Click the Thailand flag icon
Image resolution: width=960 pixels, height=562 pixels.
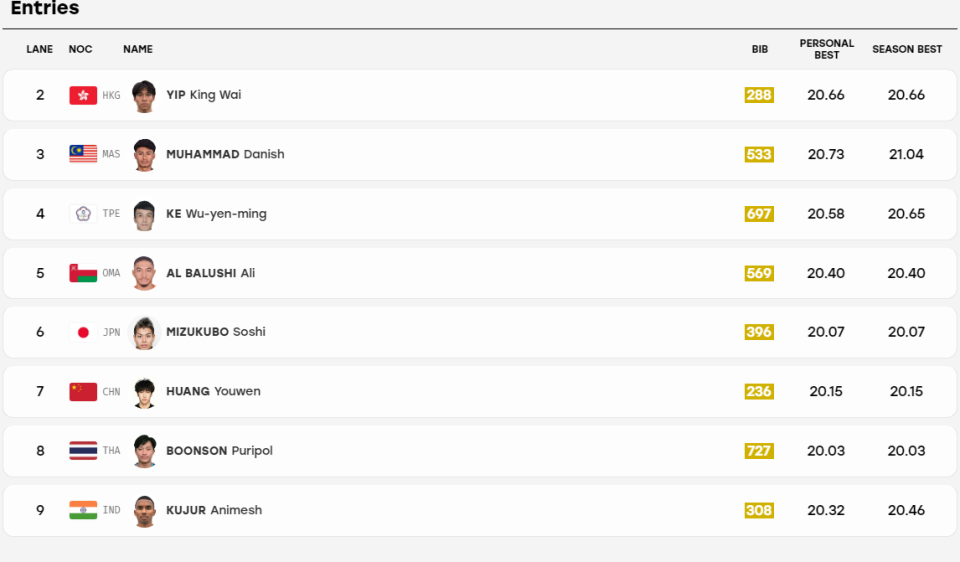coord(83,451)
